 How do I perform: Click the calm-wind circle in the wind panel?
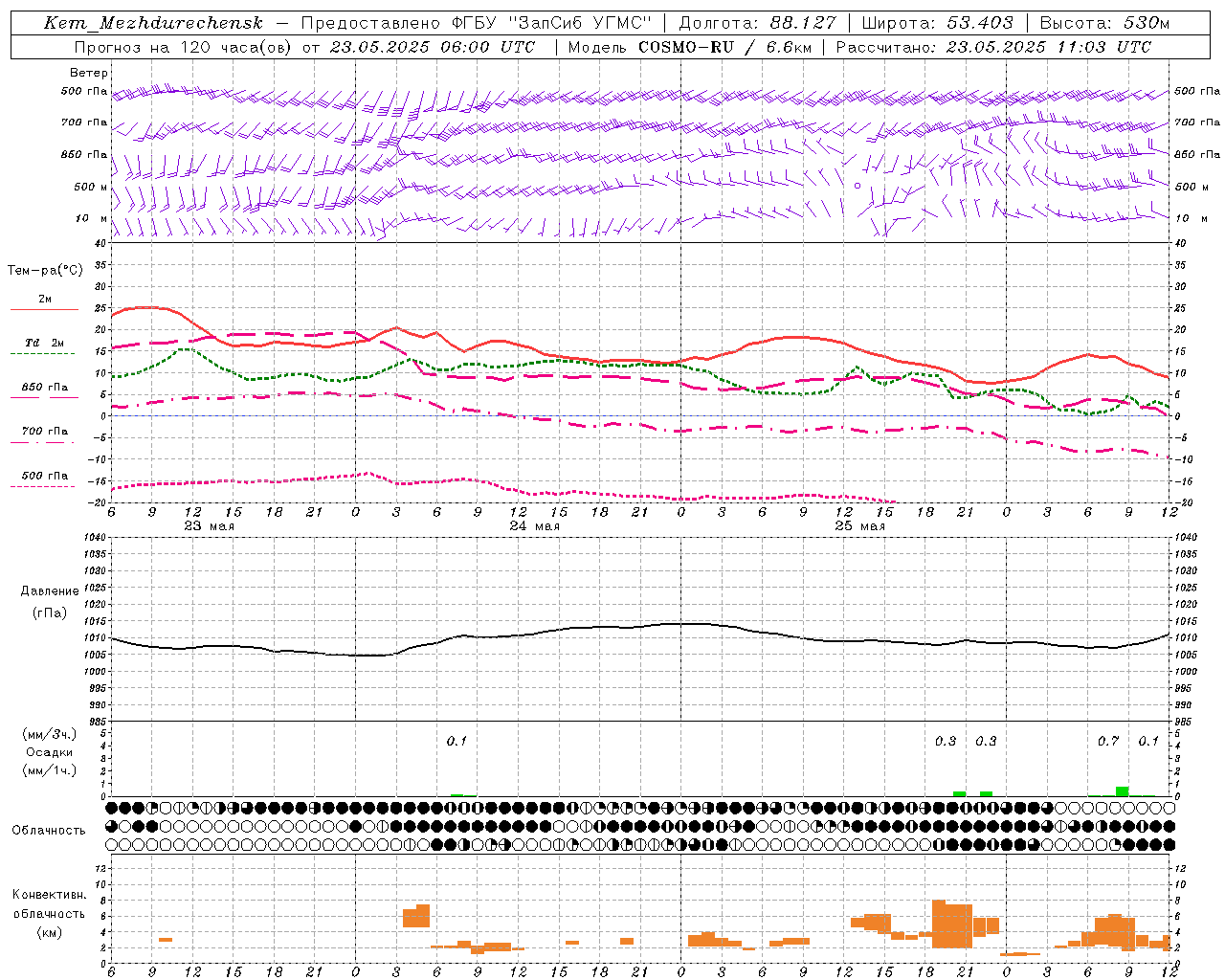[x=857, y=186]
